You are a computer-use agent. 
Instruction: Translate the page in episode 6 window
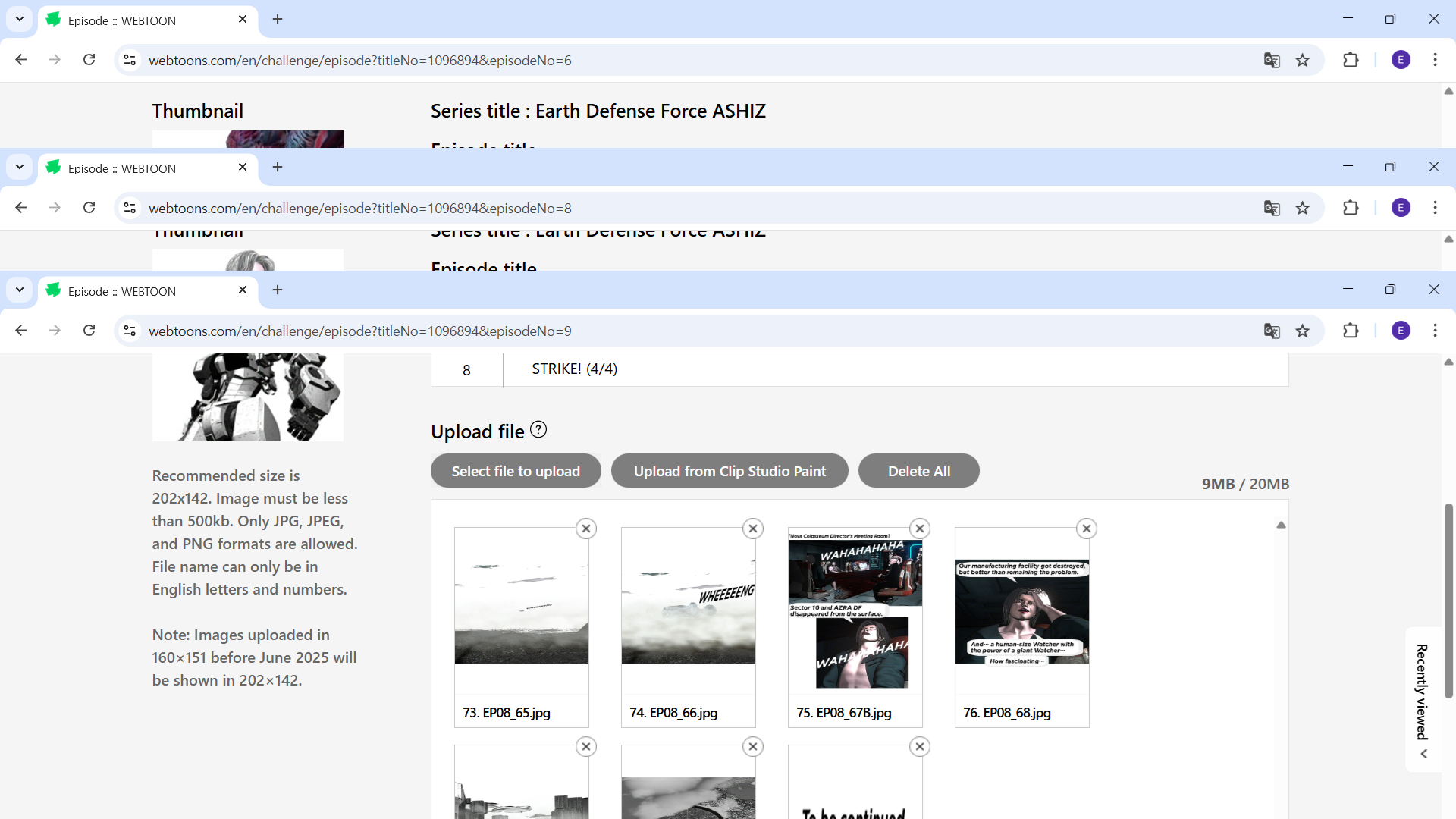coord(1272,60)
